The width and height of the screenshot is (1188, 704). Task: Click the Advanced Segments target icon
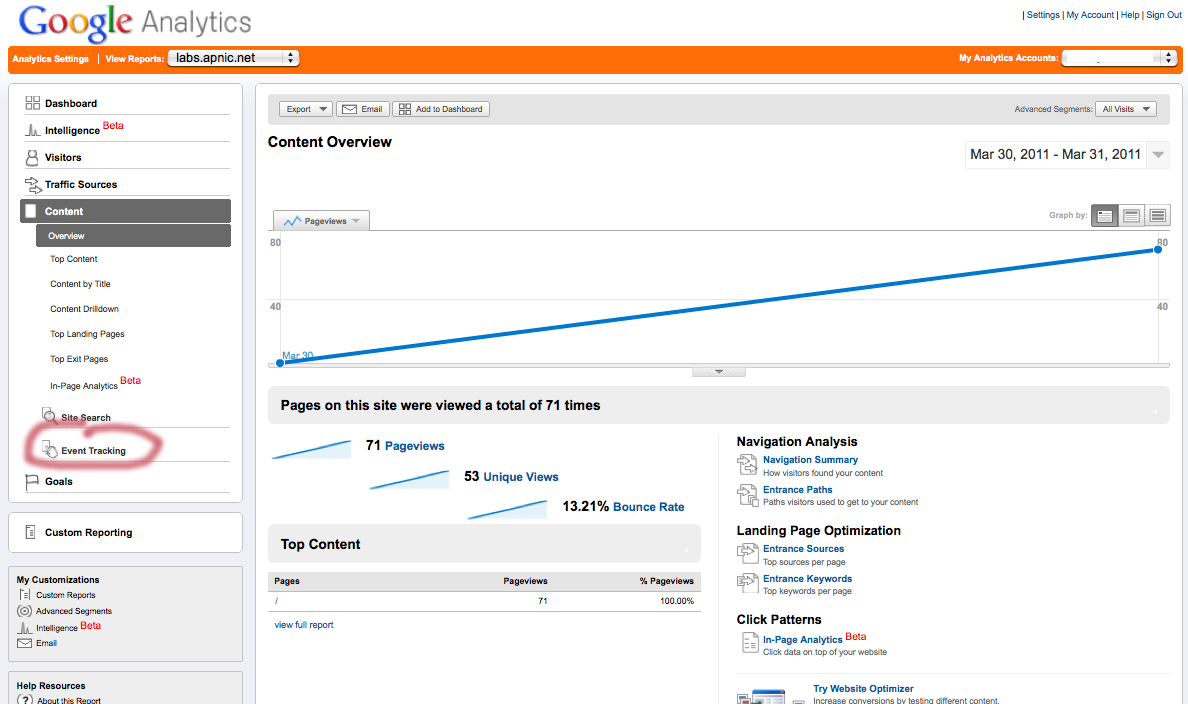point(24,611)
